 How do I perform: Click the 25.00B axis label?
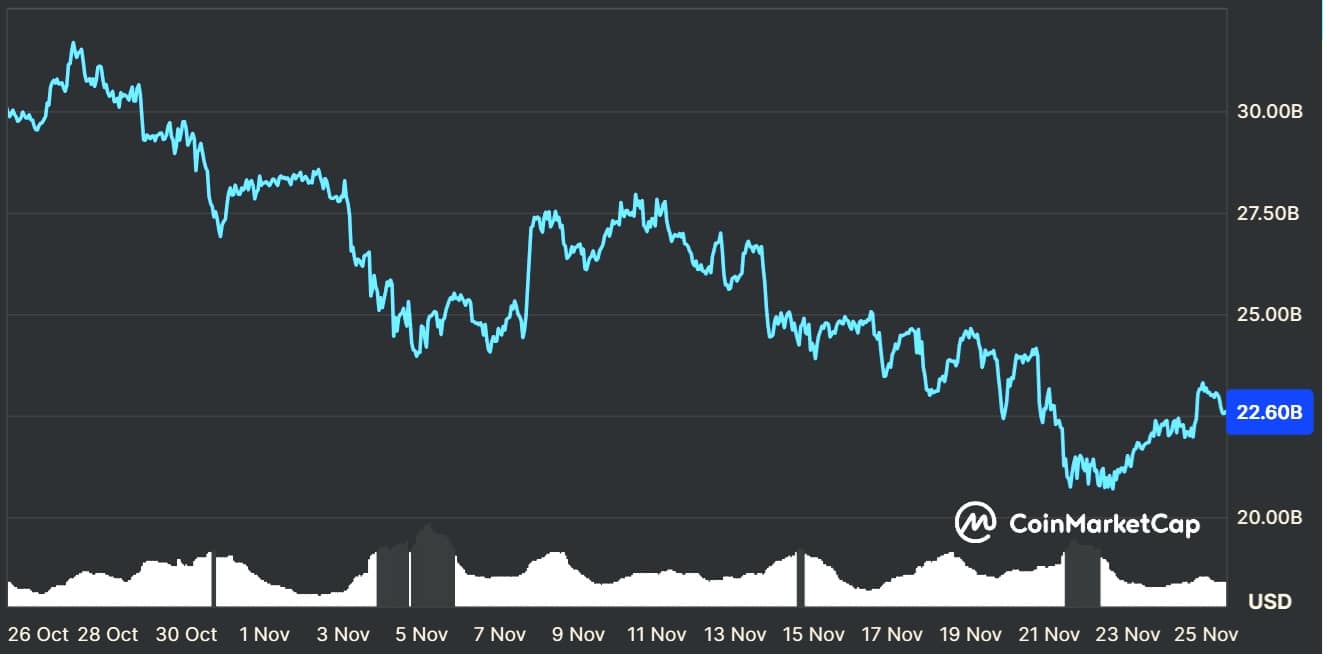click(1269, 315)
